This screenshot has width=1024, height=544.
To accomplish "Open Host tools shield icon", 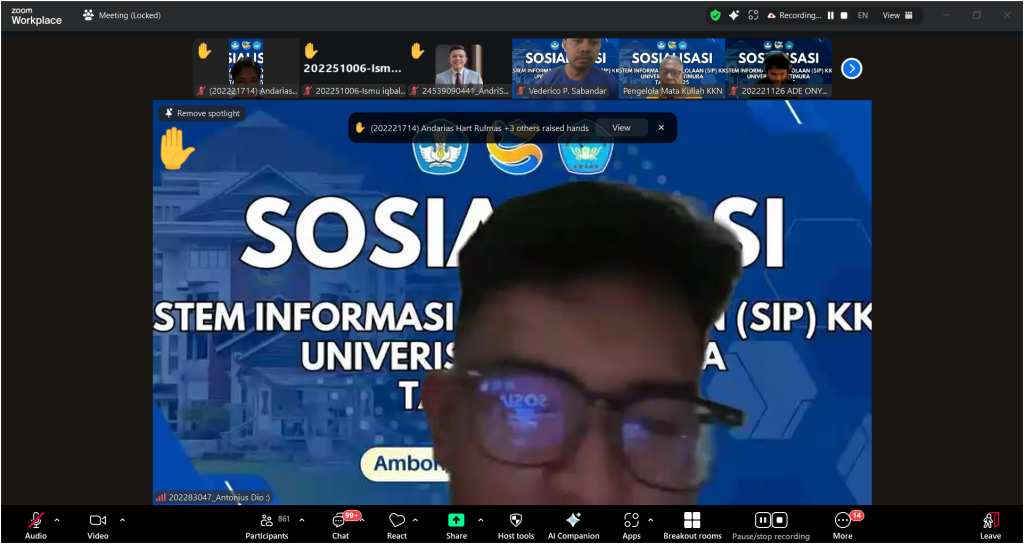I will (x=516, y=521).
